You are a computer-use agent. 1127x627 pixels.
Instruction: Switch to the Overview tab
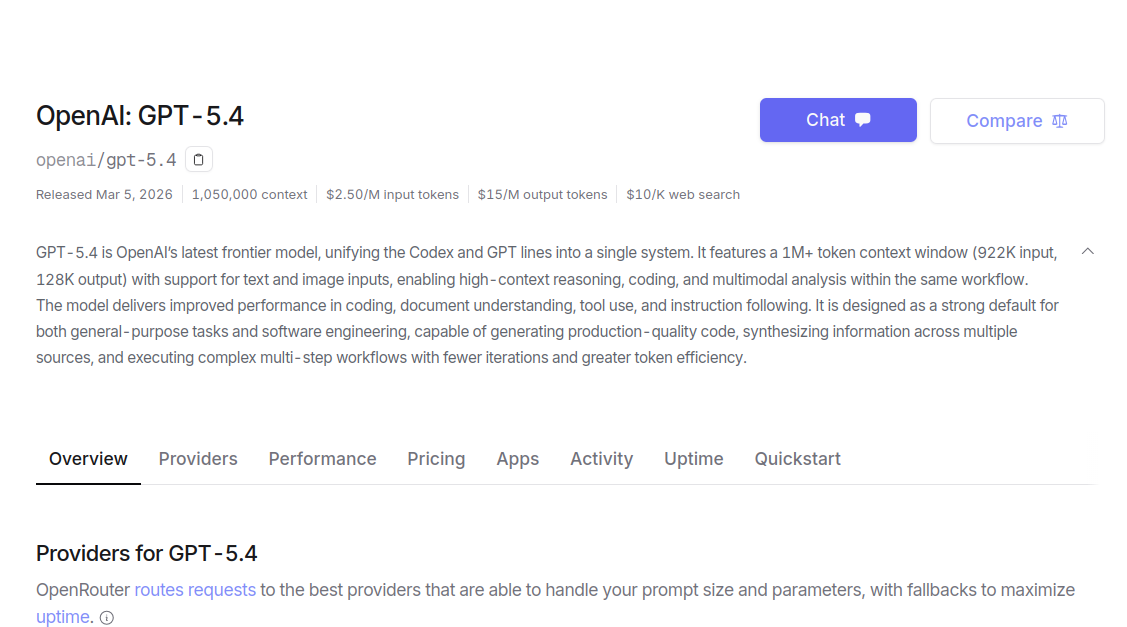tap(88, 459)
